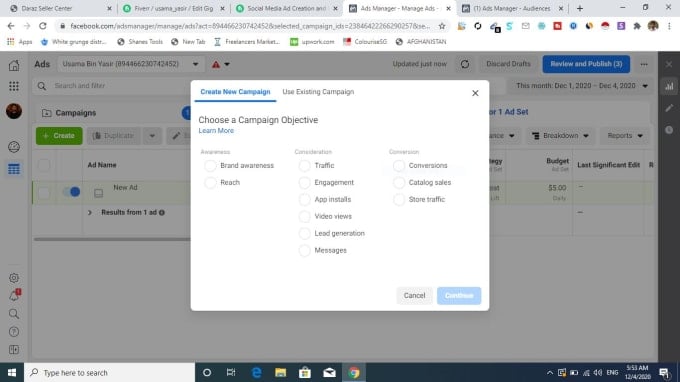Image resolution: width=680 pixels, height=382 pixels.
Task: Select Brand awareness objective
Action: 210,166
